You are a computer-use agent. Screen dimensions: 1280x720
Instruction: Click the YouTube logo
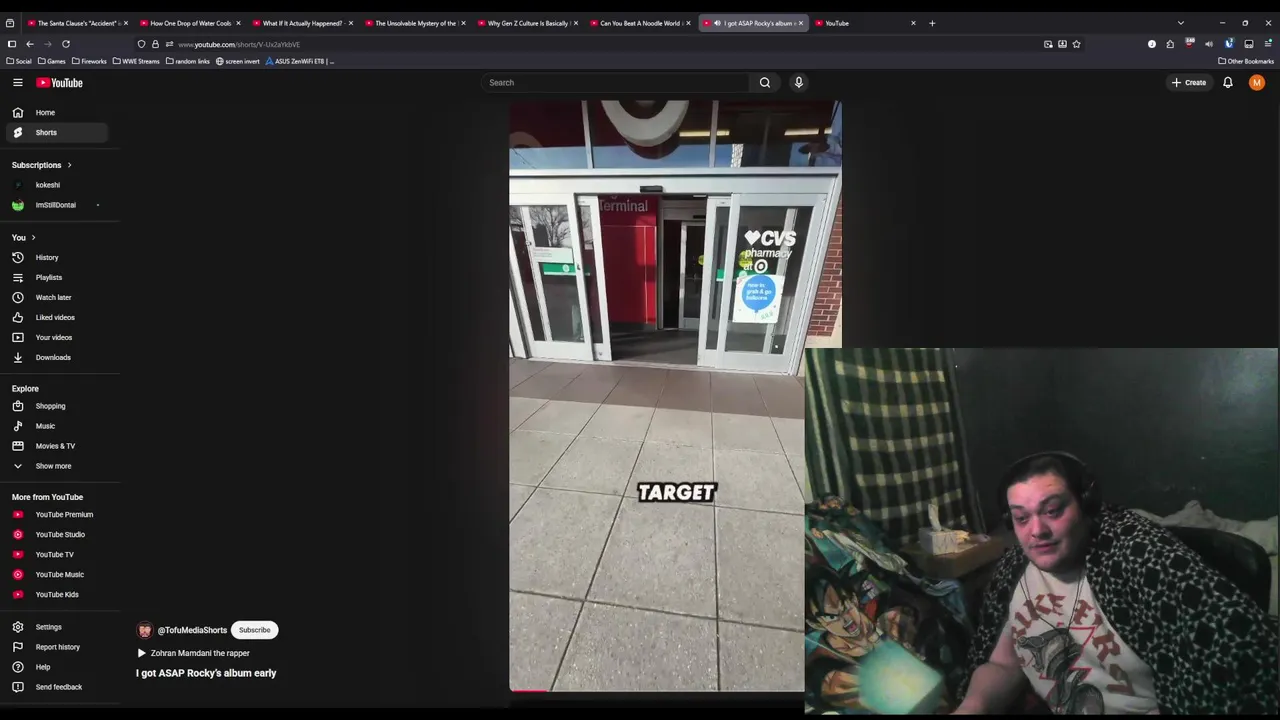click(59, 83)
